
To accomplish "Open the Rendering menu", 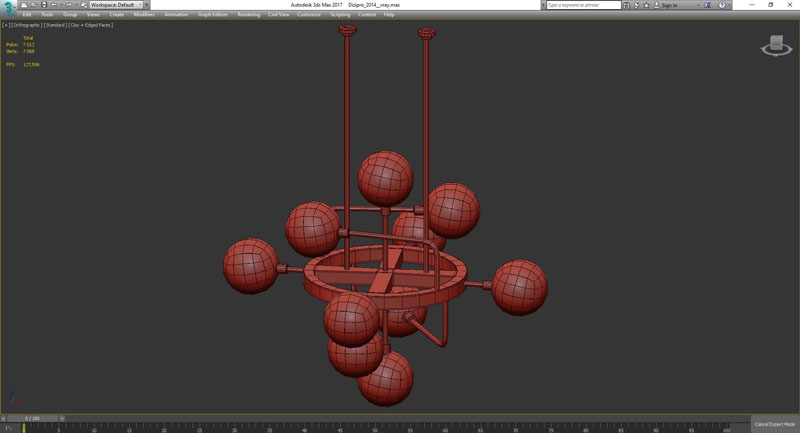I will coord(248,15).
